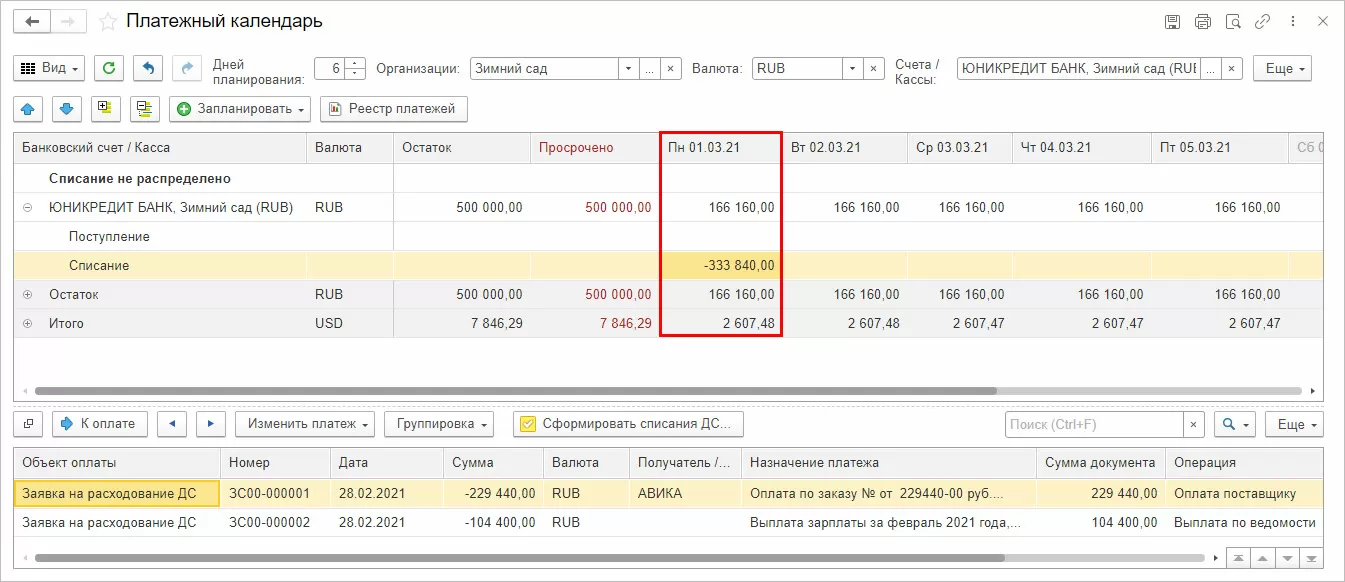Click the Счета / Кассы input field
The image size is (1345, 582).
tap(1078, 68)
